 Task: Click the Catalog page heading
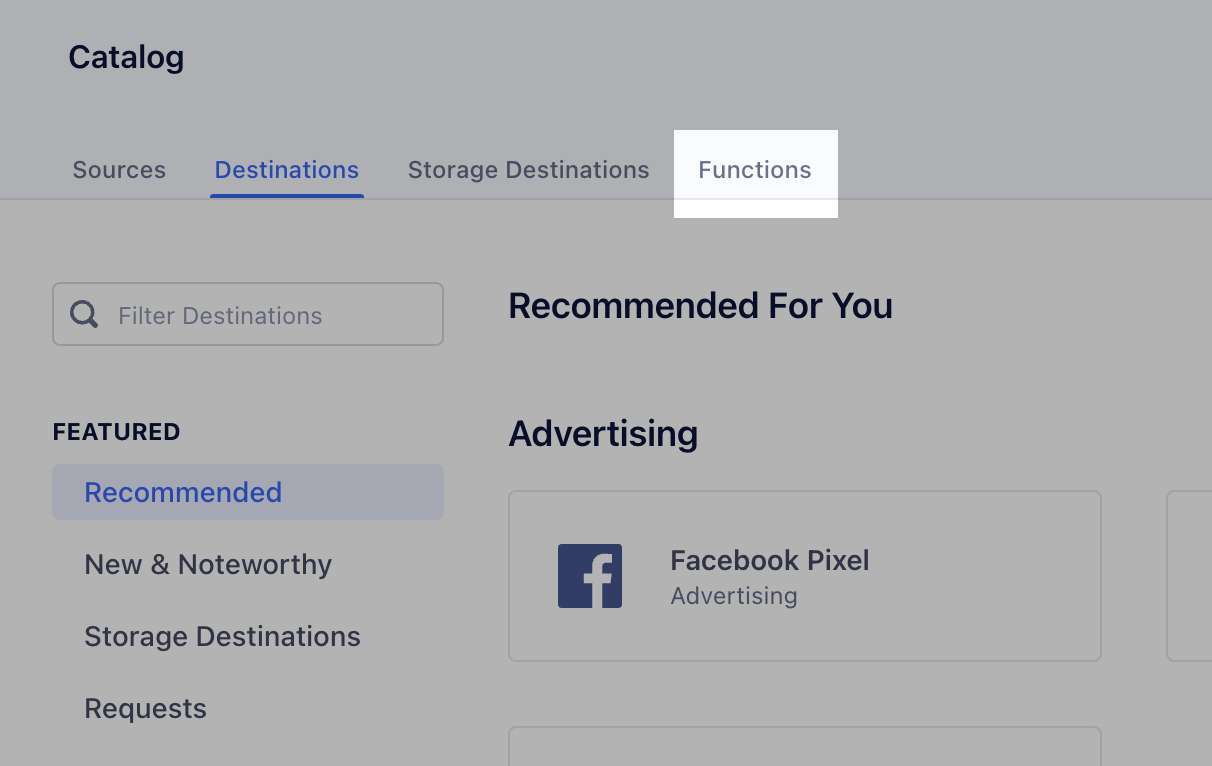(x=126, y=57)
